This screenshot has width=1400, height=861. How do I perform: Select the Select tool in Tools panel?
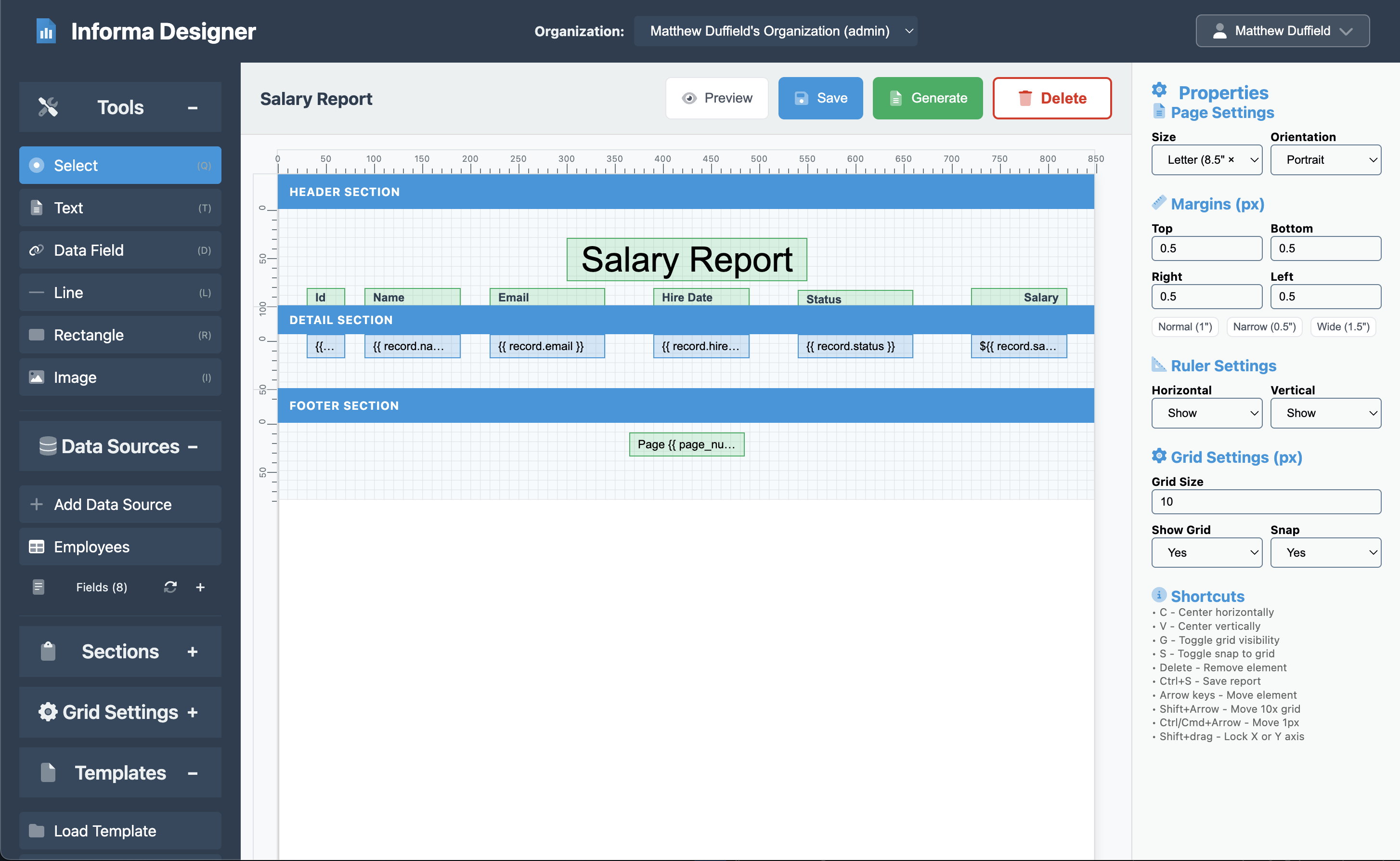pos(119,165)
